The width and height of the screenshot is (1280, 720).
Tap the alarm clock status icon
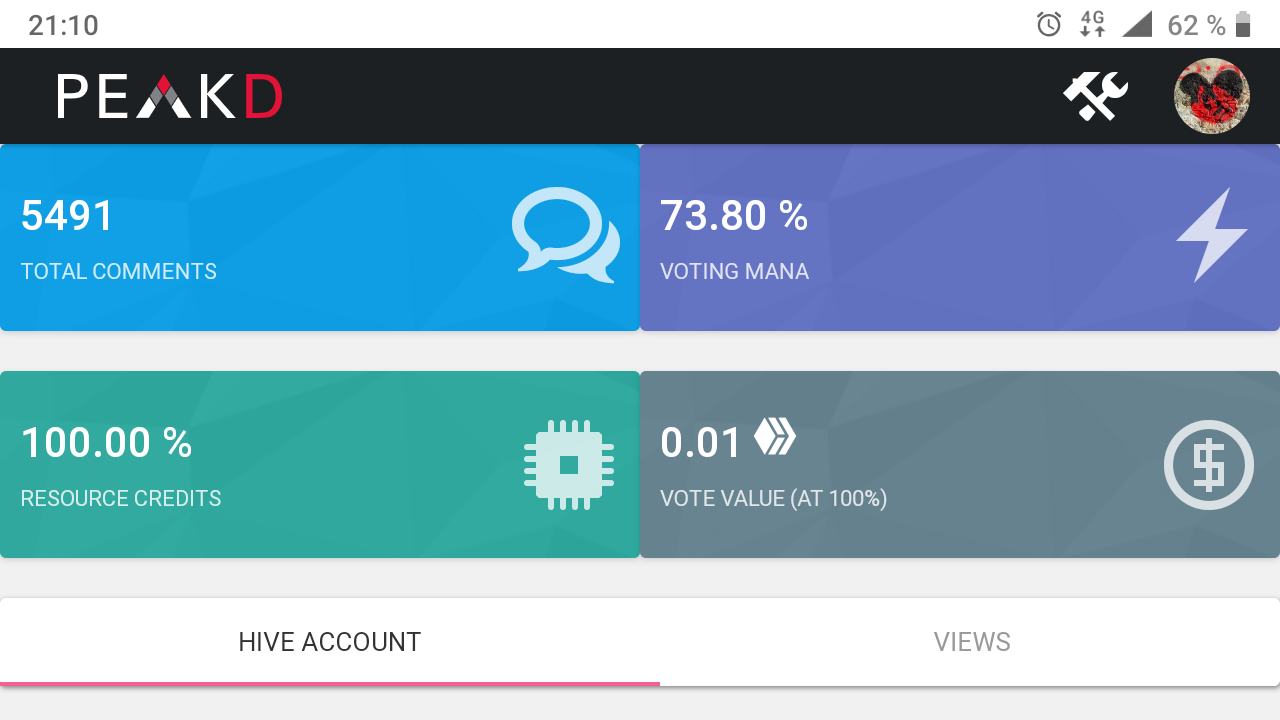pos(1049,24)
